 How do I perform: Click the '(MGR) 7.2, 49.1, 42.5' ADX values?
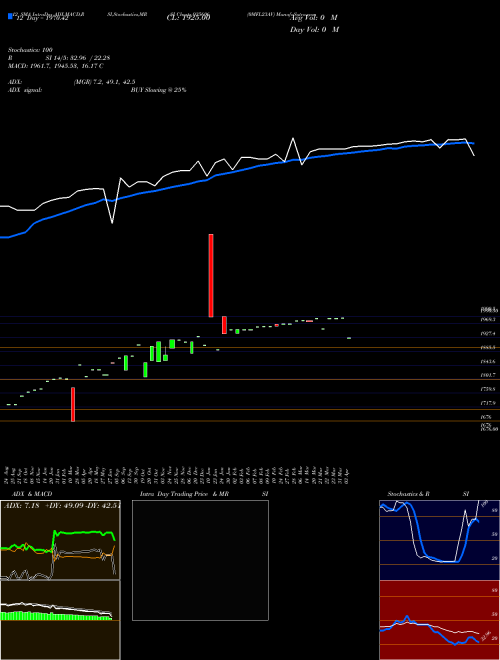pos(104,82)
